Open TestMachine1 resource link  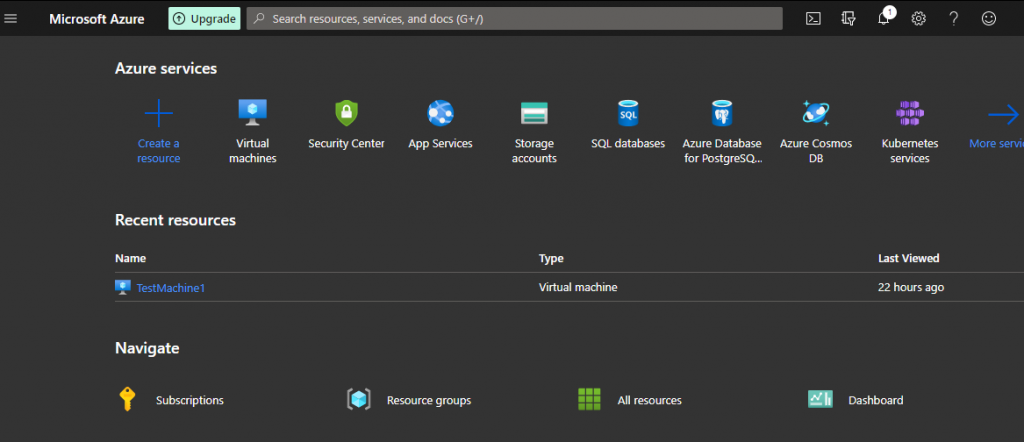tap(170, 288)
